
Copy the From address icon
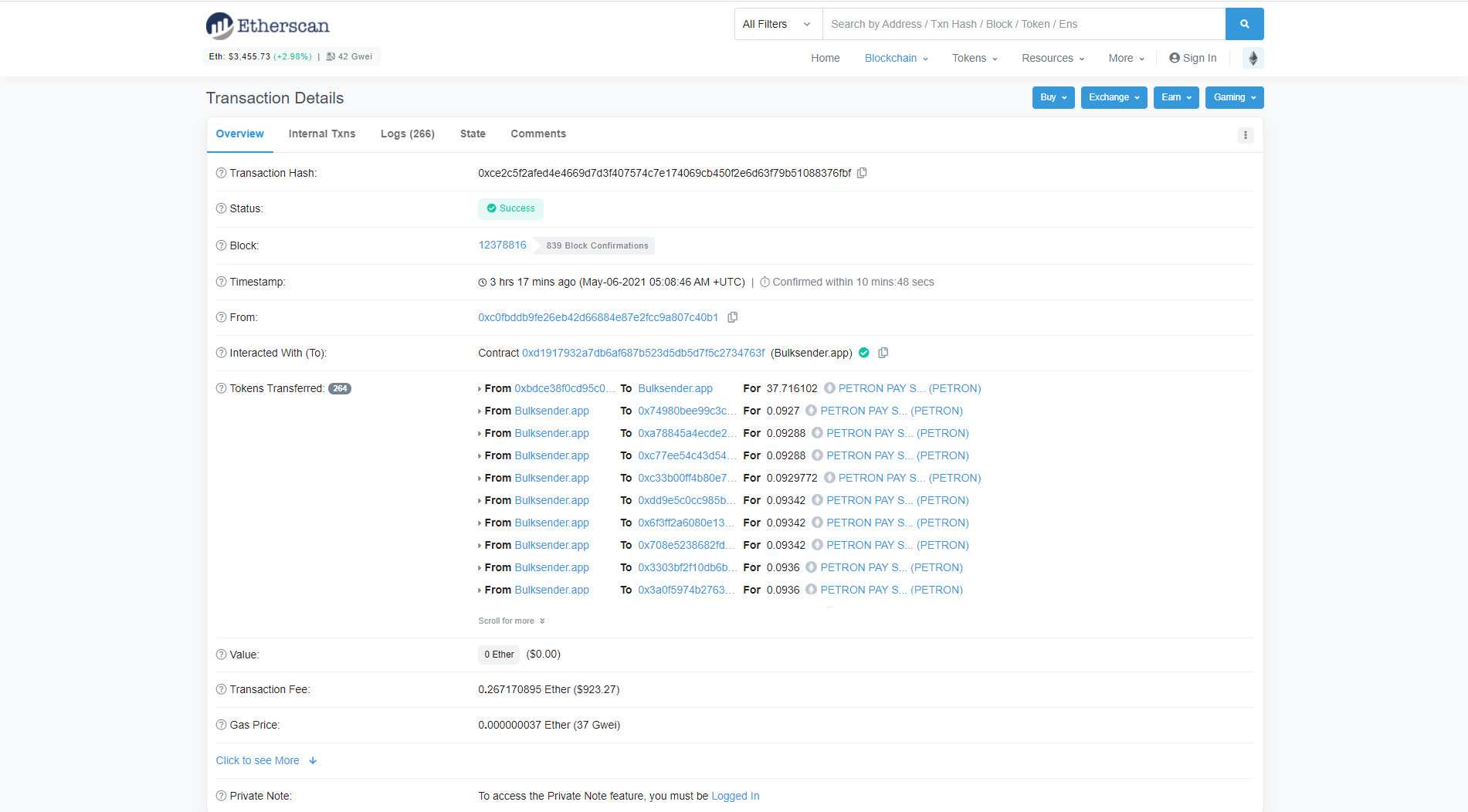pyautogui.click(x=732, y=317)
